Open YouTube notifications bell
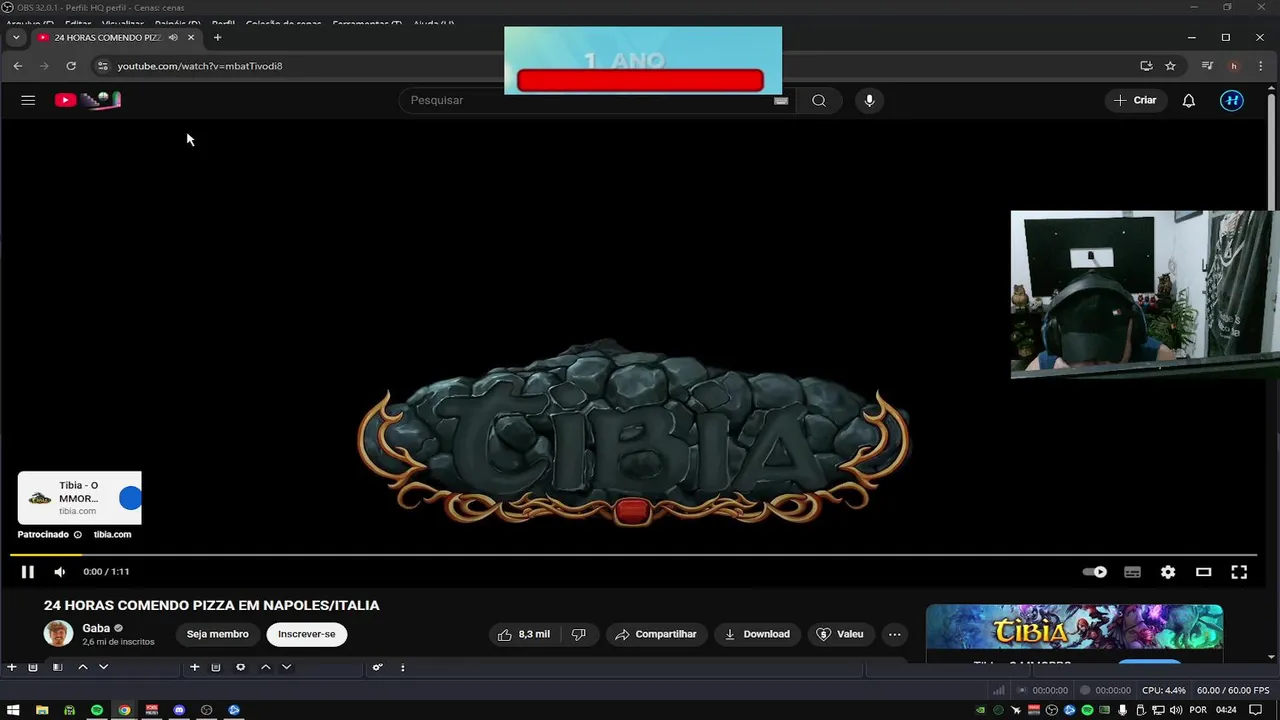The image size is (1280, 720). 1189,100
